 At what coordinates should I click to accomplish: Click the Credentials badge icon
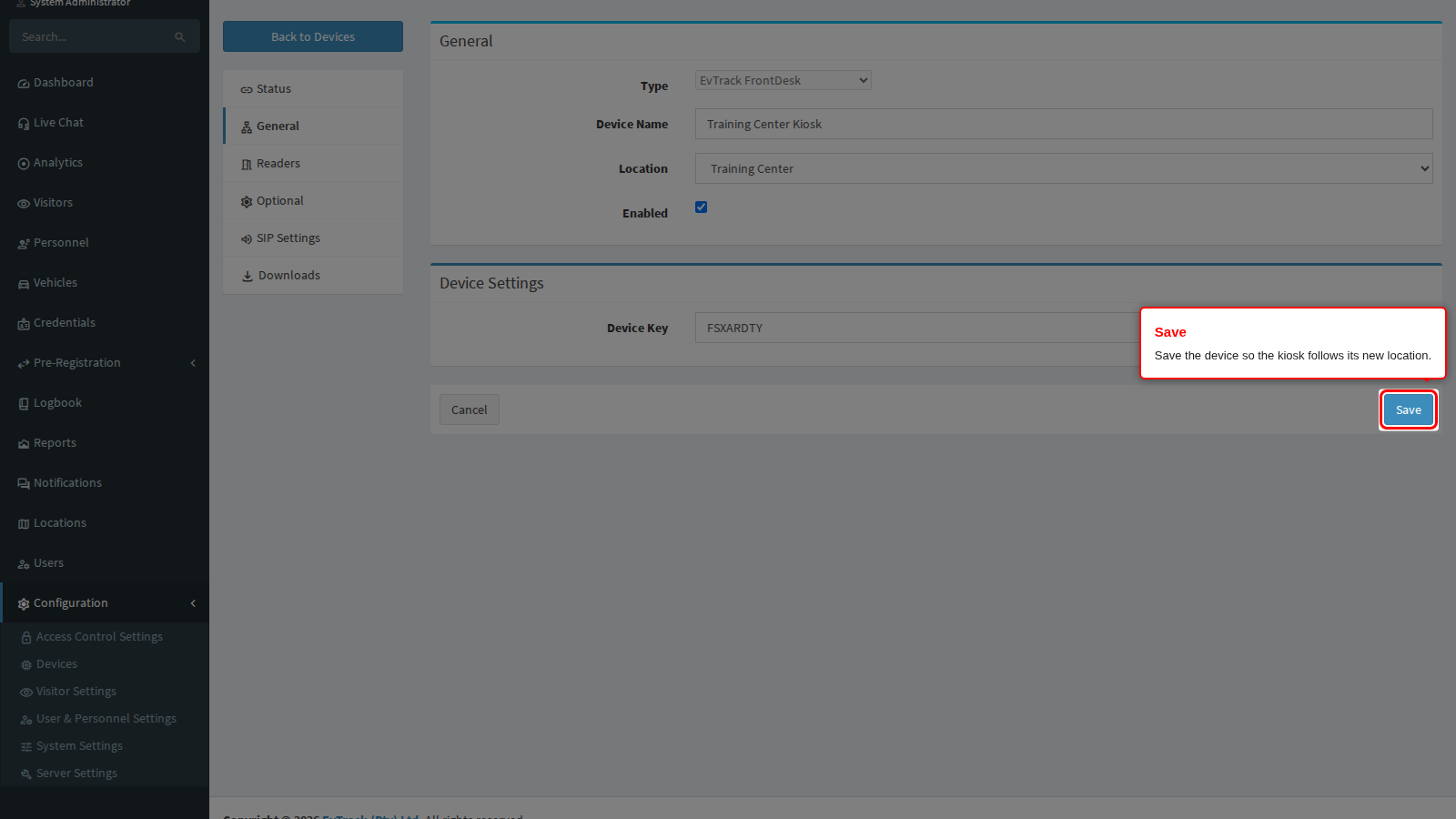(24, 323)
